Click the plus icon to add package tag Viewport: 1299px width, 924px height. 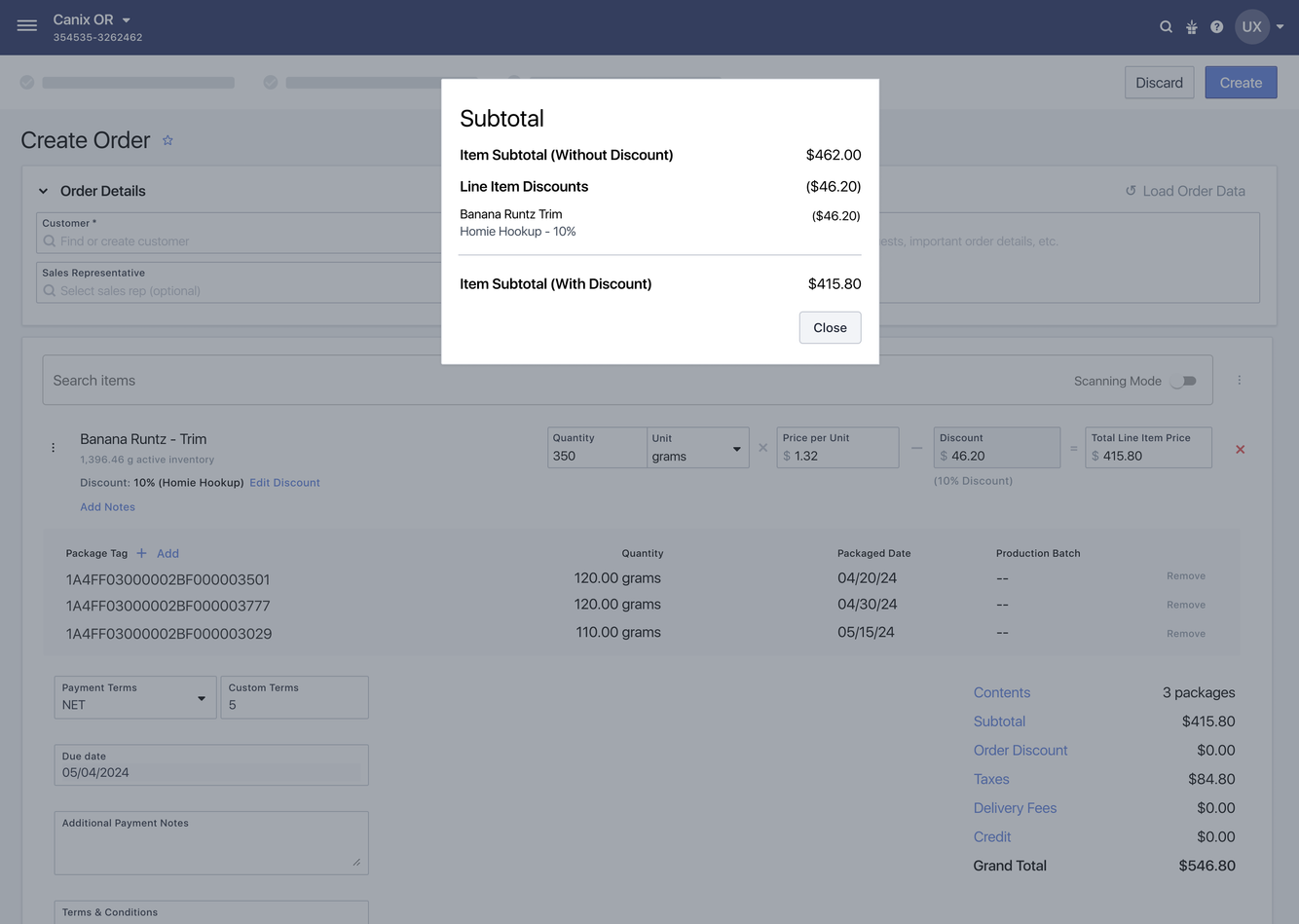click(x=141, y=553)
